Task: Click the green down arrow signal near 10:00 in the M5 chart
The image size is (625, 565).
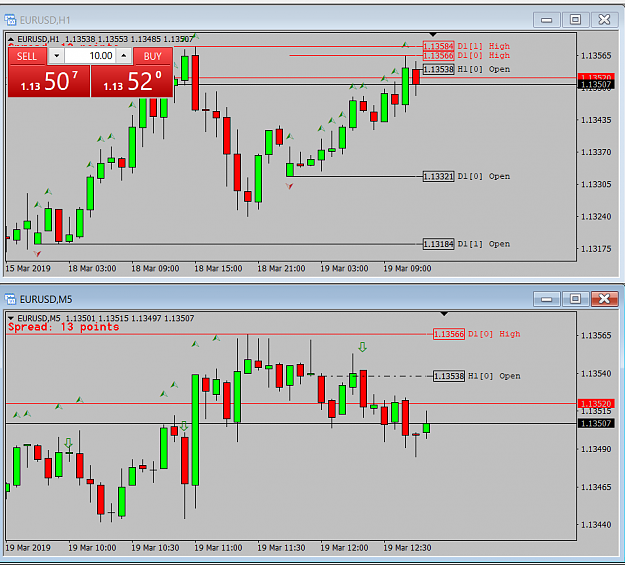Action: coord(69,443)
